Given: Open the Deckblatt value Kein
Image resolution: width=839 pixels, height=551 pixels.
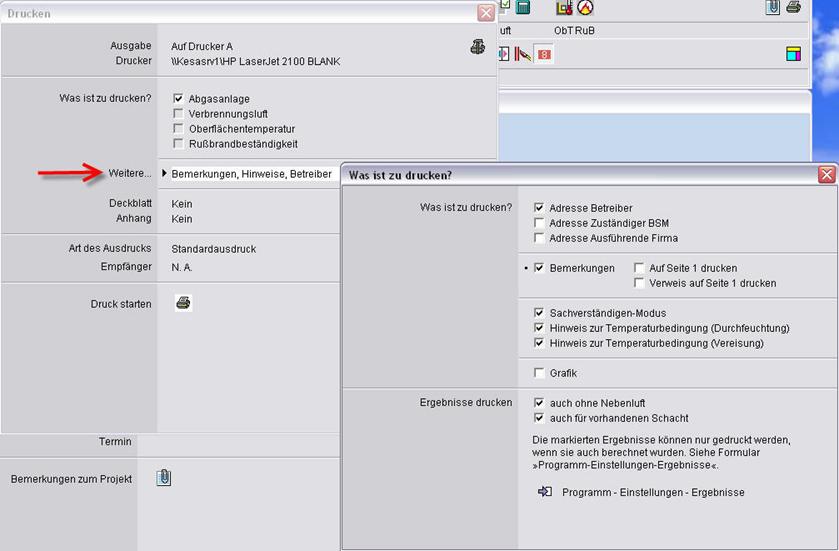Looking at the screenshot, I should (182, 204).
